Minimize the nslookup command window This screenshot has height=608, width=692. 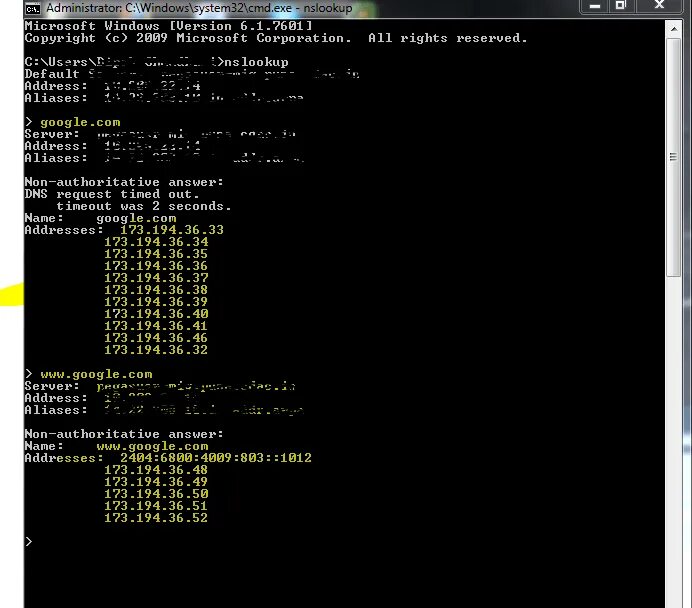[x=594, y=6]
